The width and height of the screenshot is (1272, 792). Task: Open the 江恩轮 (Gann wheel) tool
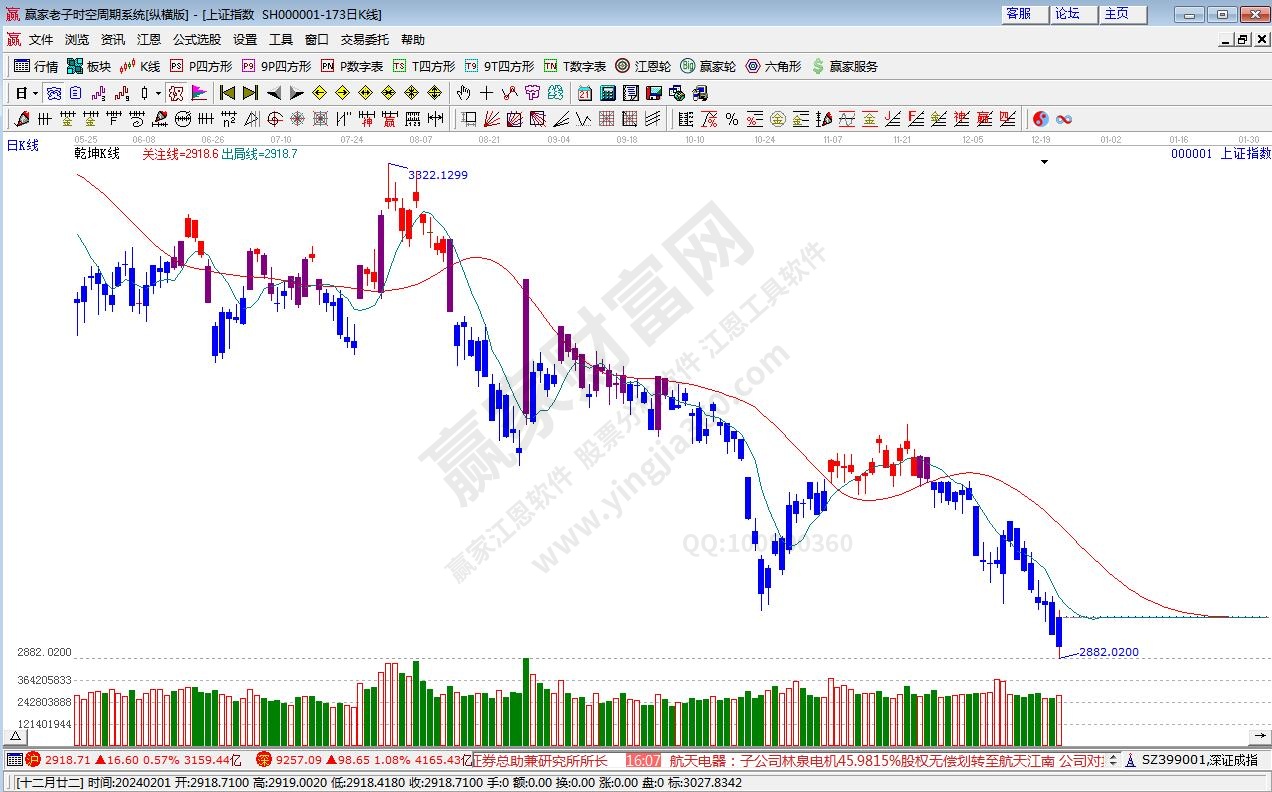643,66
